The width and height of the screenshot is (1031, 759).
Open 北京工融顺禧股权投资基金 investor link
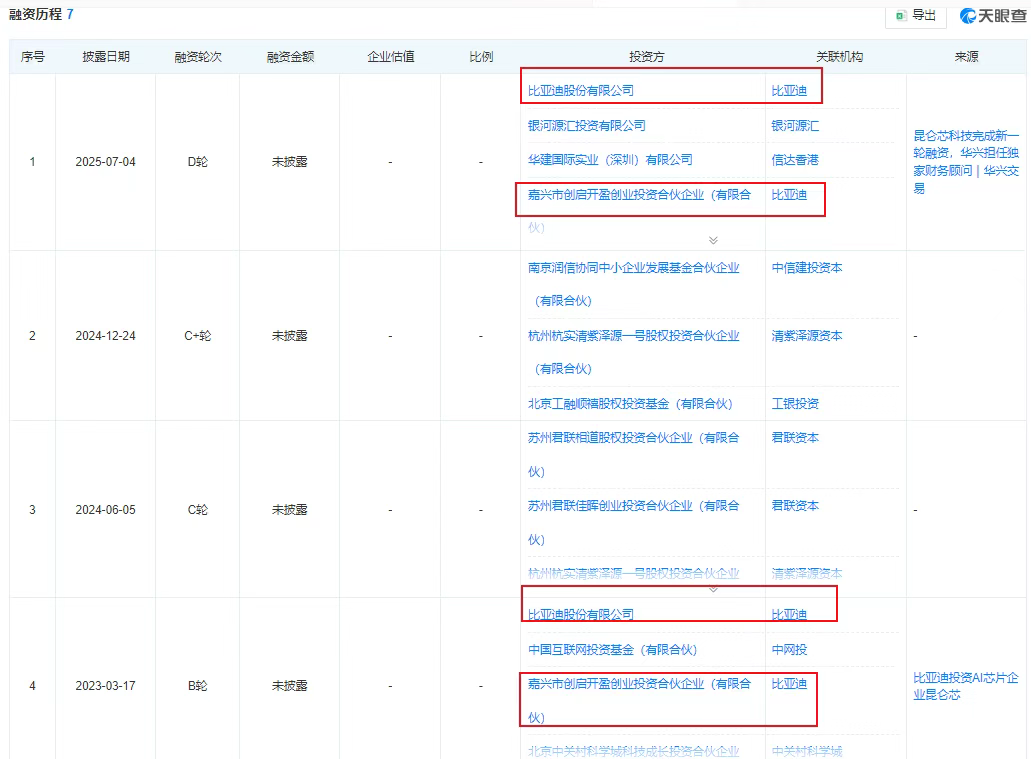point(630,404)
